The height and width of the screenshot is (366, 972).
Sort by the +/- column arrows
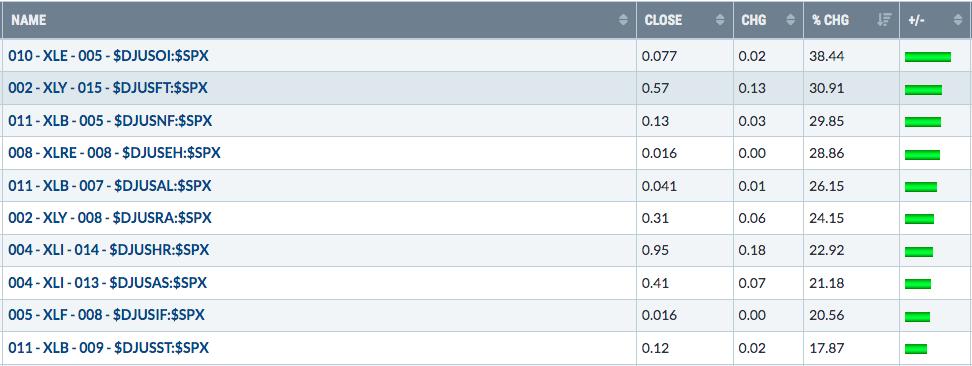[x=958, y=20]
